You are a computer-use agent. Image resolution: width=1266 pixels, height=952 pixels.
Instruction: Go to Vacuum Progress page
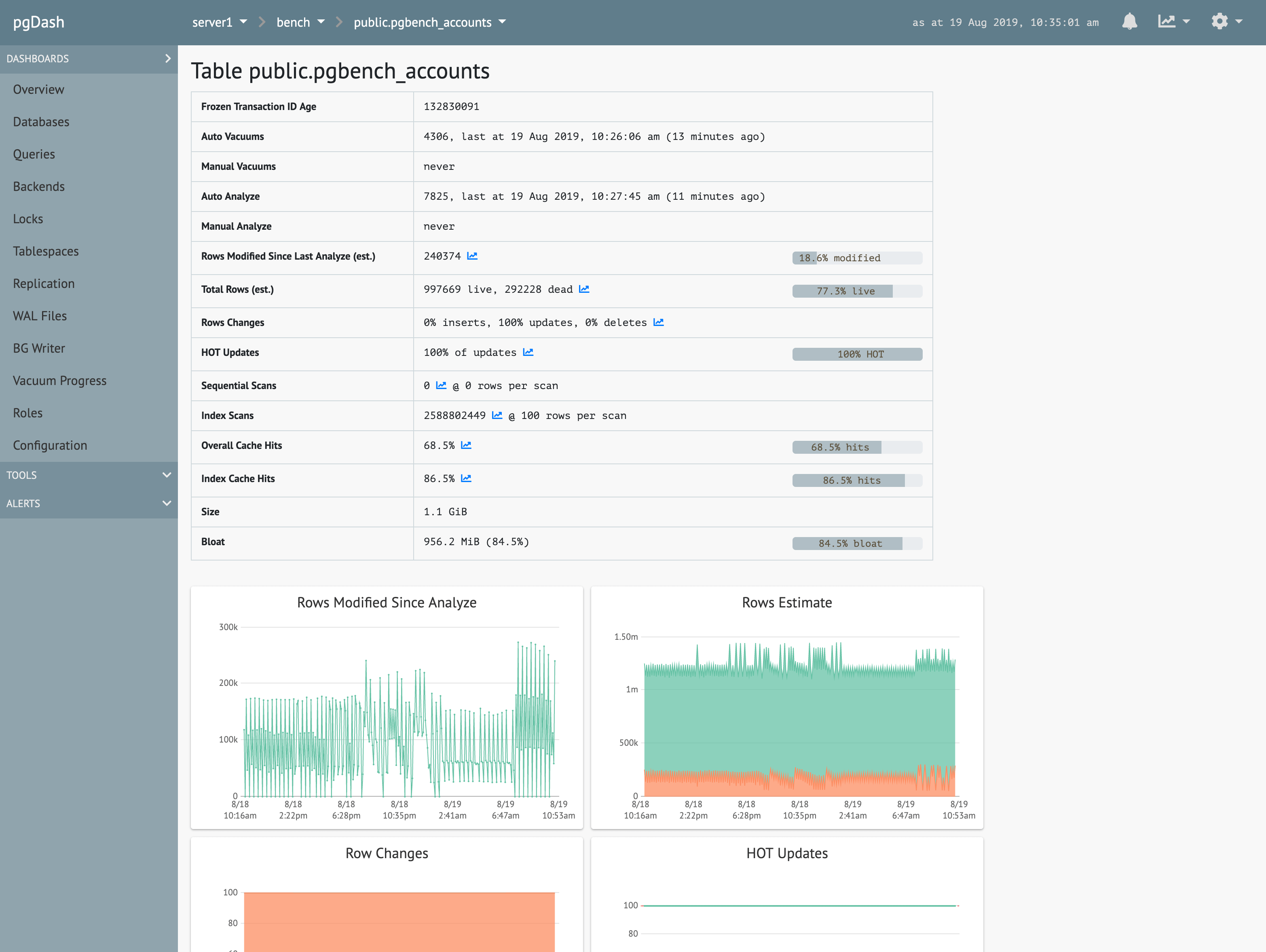pos(59,381)
